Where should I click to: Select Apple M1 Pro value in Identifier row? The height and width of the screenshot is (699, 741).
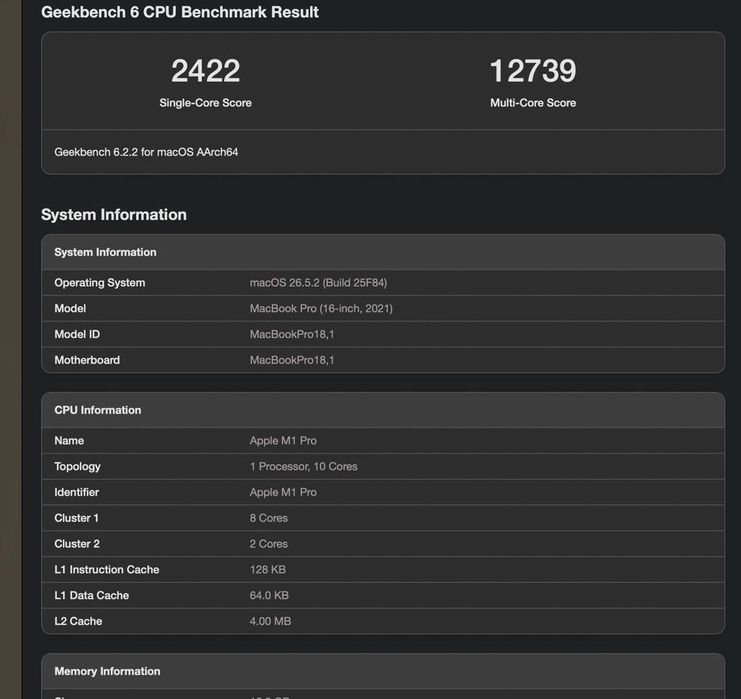pyautogui.click(x=283, y=492)
